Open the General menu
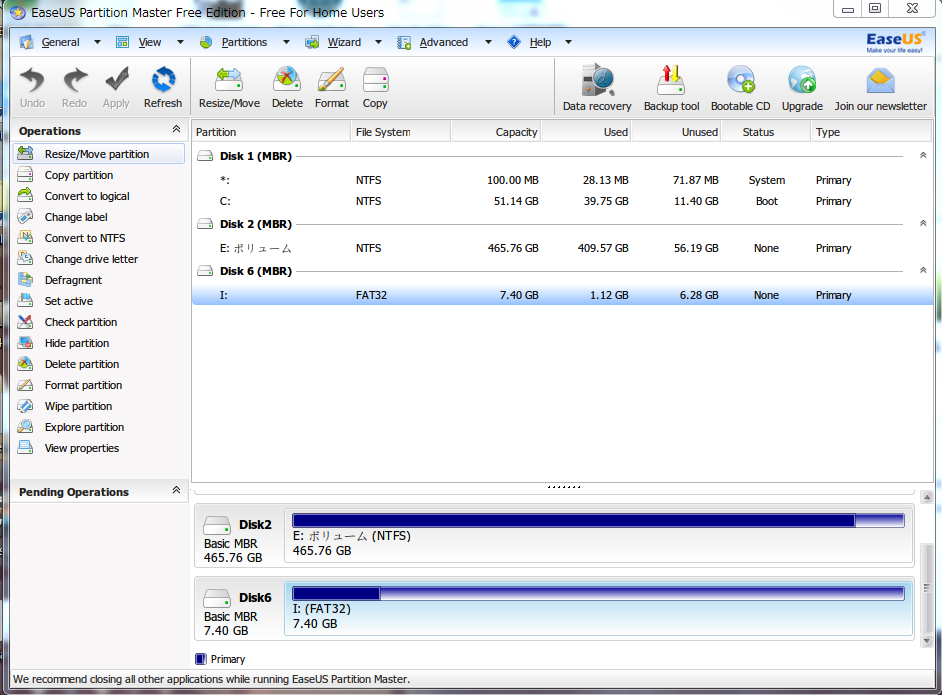Viewport: 942px width, 695px height. [x=60, y=42]
